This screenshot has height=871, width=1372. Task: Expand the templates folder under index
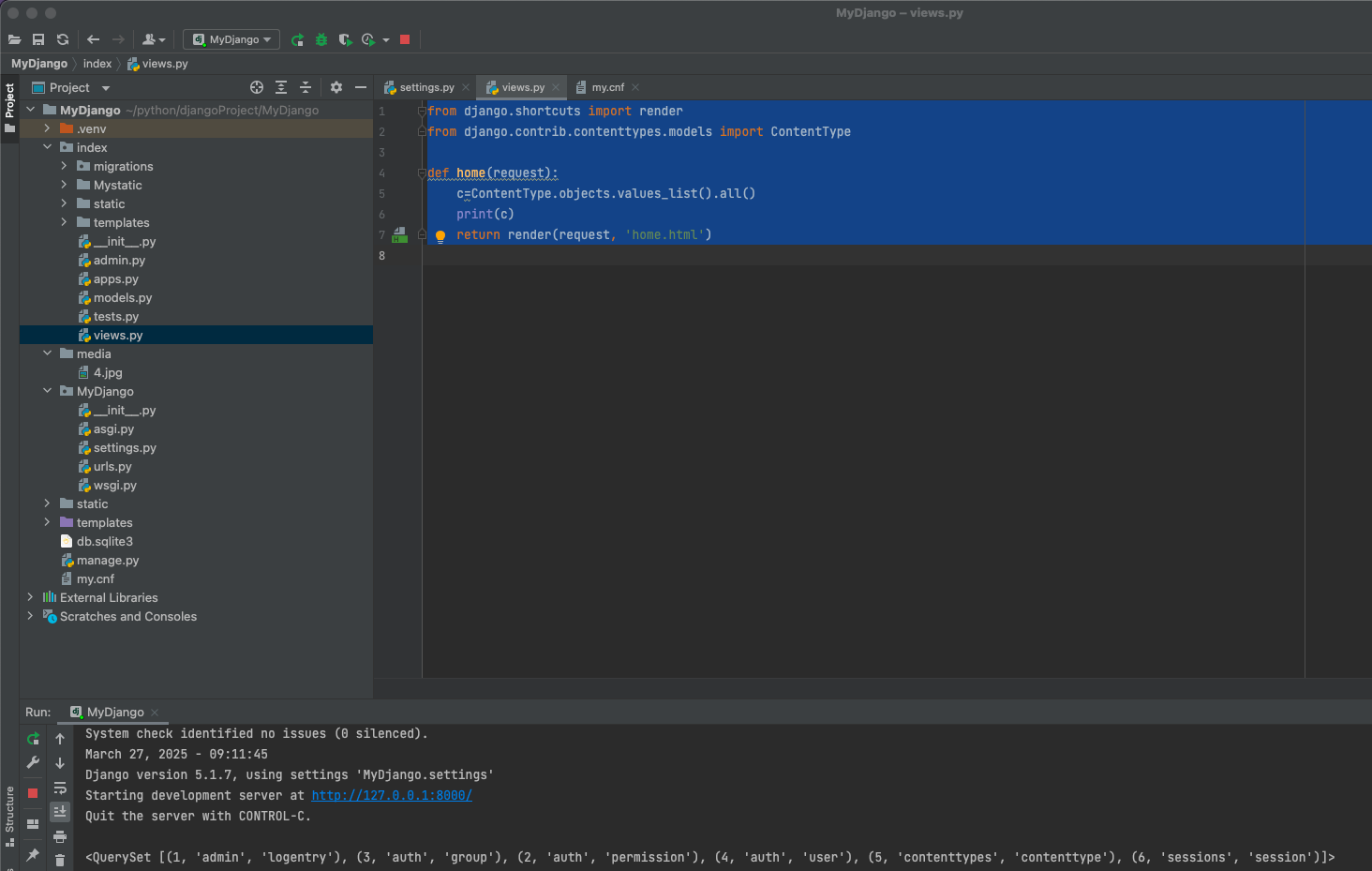coord(65,222)
